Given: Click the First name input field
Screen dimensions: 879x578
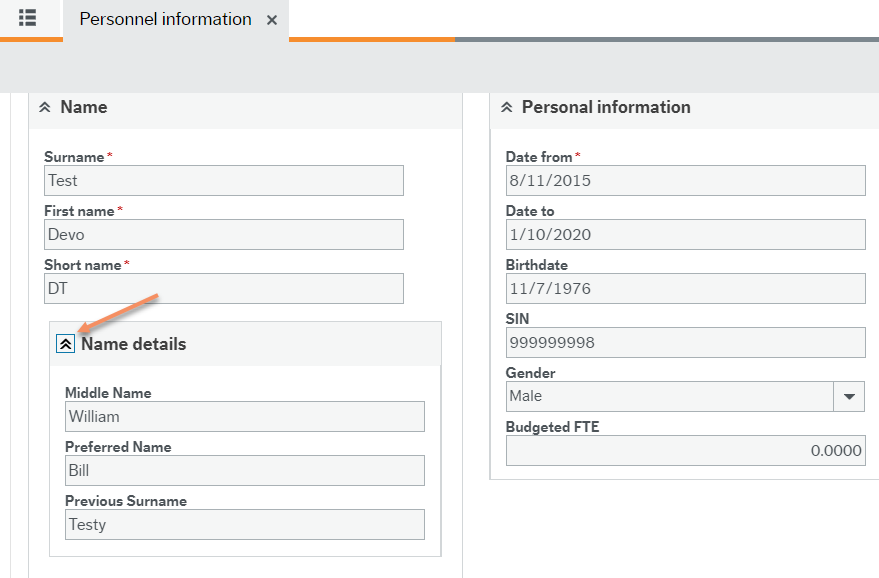Looking at the screenshot, I should click(224, 235).
